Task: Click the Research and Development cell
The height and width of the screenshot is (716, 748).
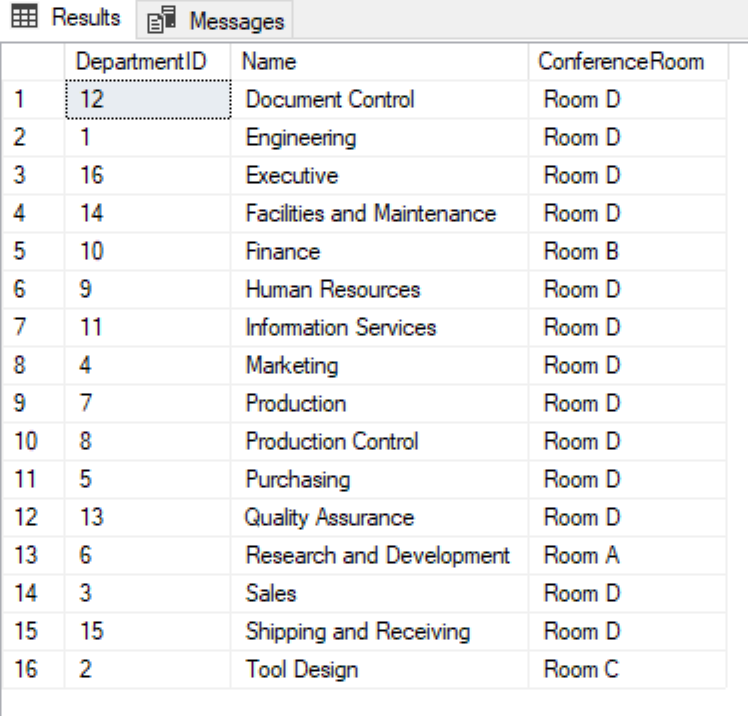Action: pyautogui.click(x=379, y=555)
